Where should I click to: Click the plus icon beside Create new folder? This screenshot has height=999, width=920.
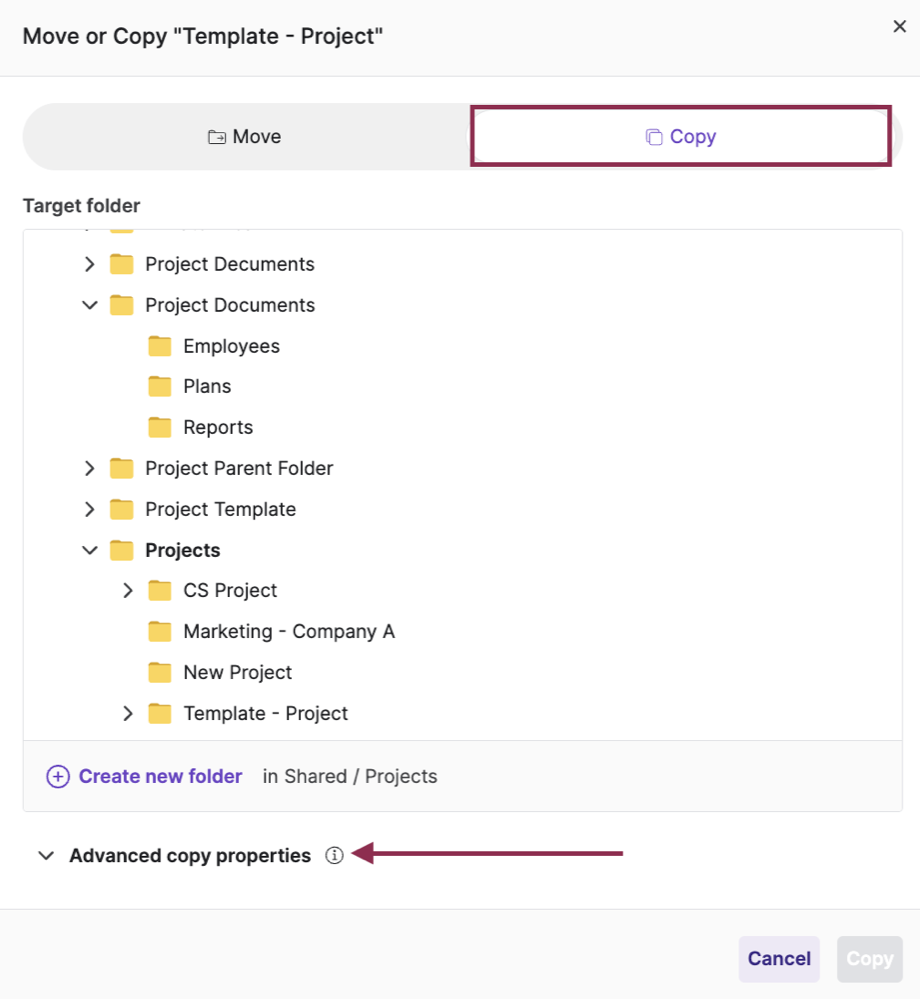click(58, 776)
